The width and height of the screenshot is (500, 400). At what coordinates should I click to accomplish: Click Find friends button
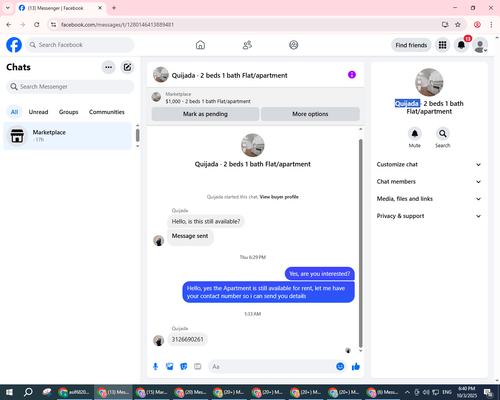411,45
